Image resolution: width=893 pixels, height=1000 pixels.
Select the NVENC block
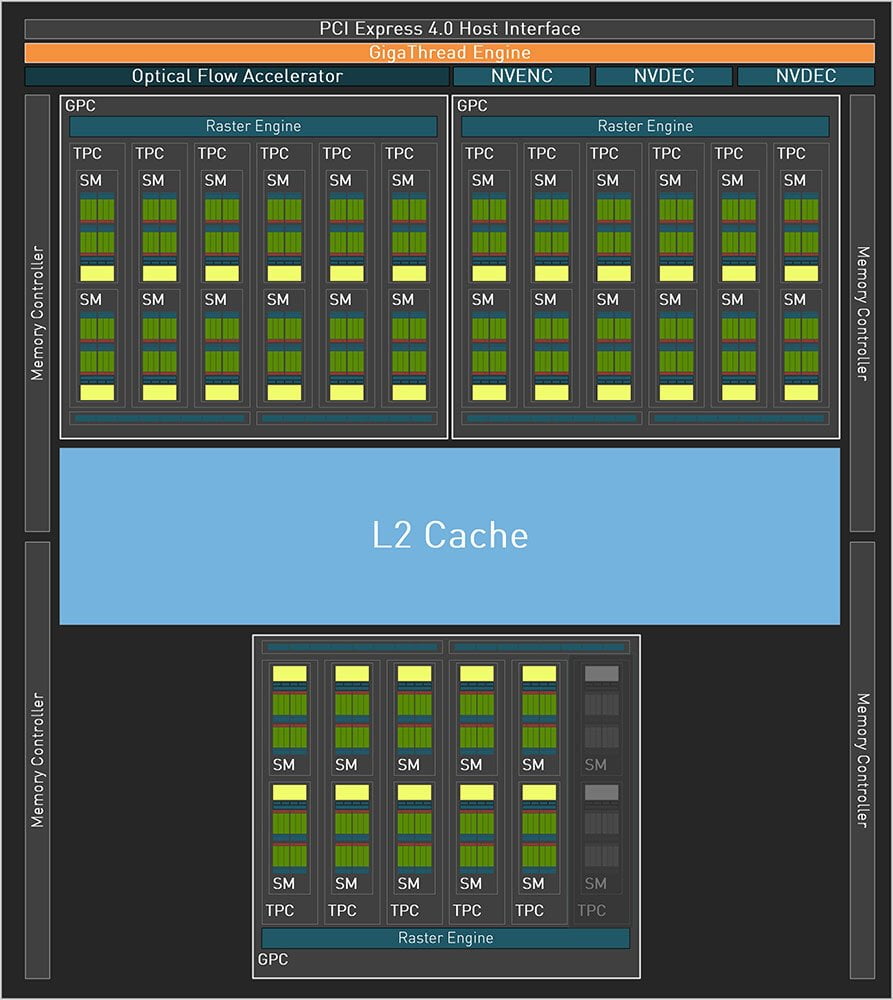[522, 76]
